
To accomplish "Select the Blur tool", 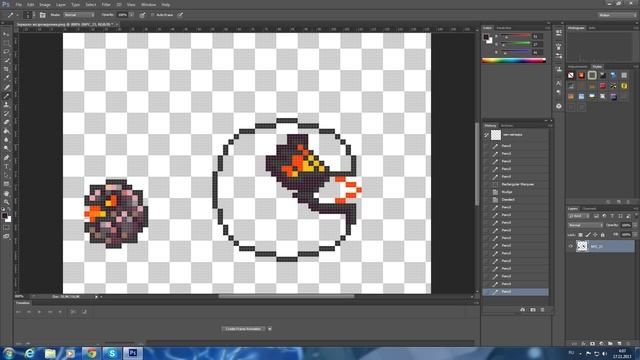I will (x=6, y=140).
